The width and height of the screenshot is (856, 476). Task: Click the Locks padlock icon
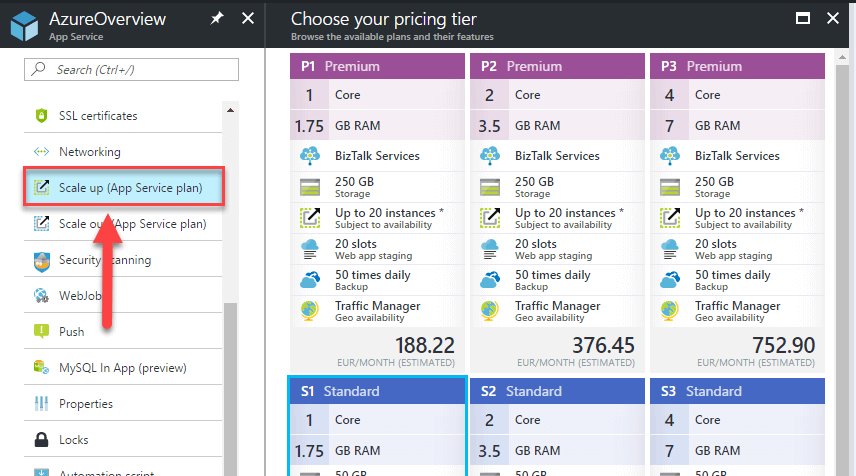[x=41, y=439]
